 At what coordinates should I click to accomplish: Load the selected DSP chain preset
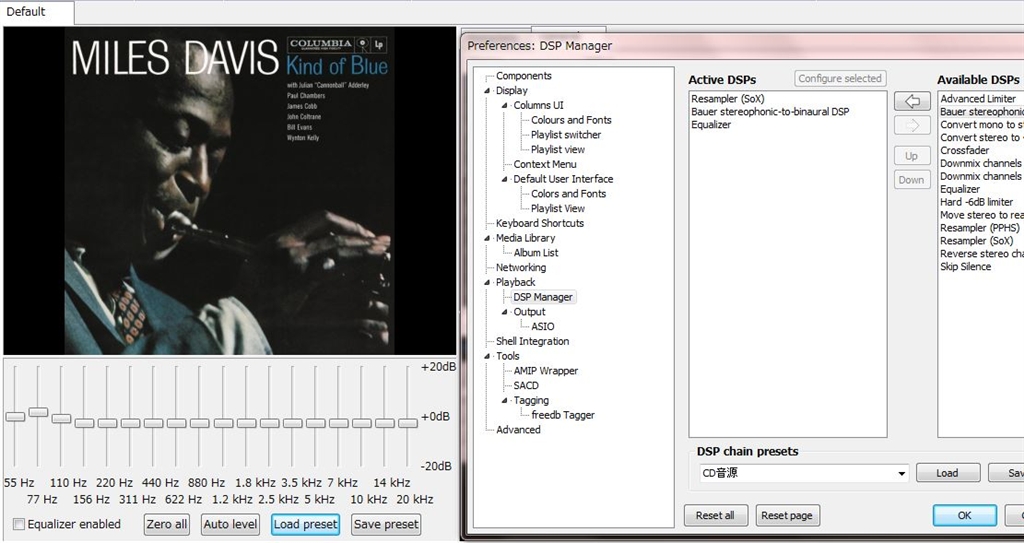pyautogui.click(x=948, y=473)
